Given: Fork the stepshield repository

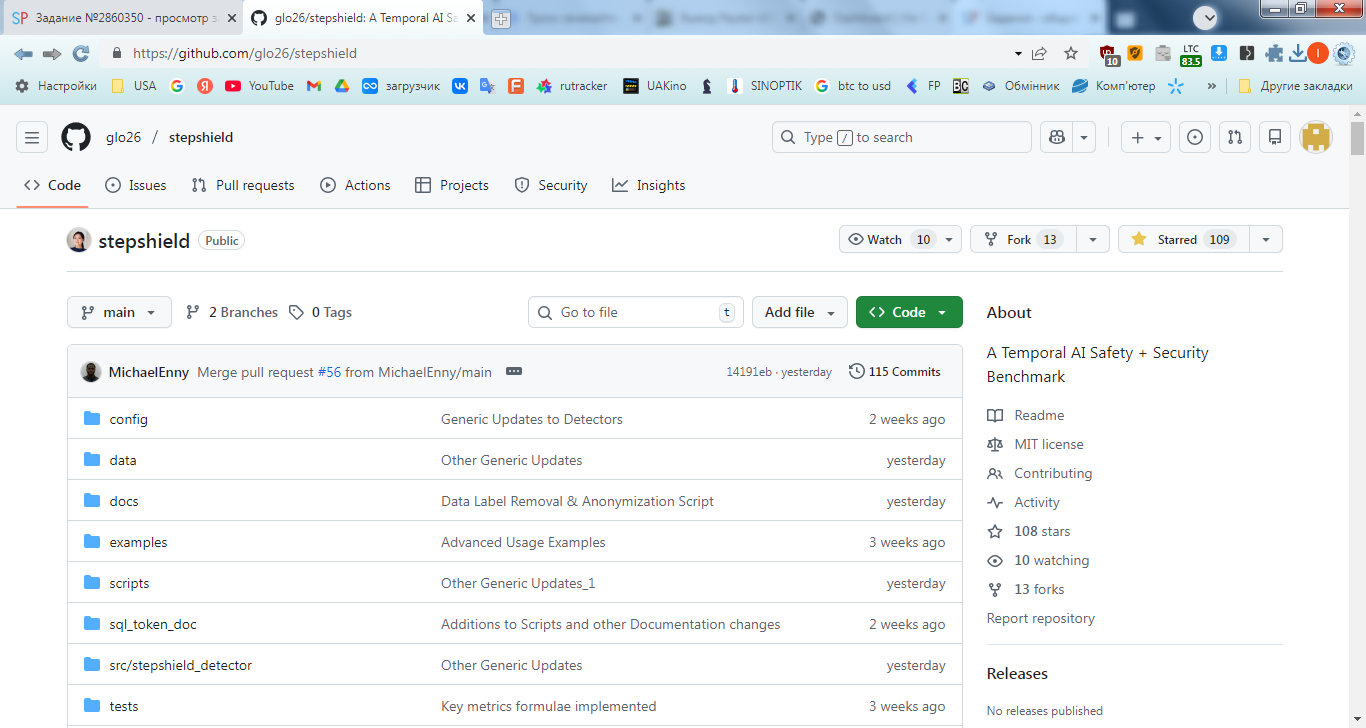Looking at the screenshot, I should click(1023, 240).
